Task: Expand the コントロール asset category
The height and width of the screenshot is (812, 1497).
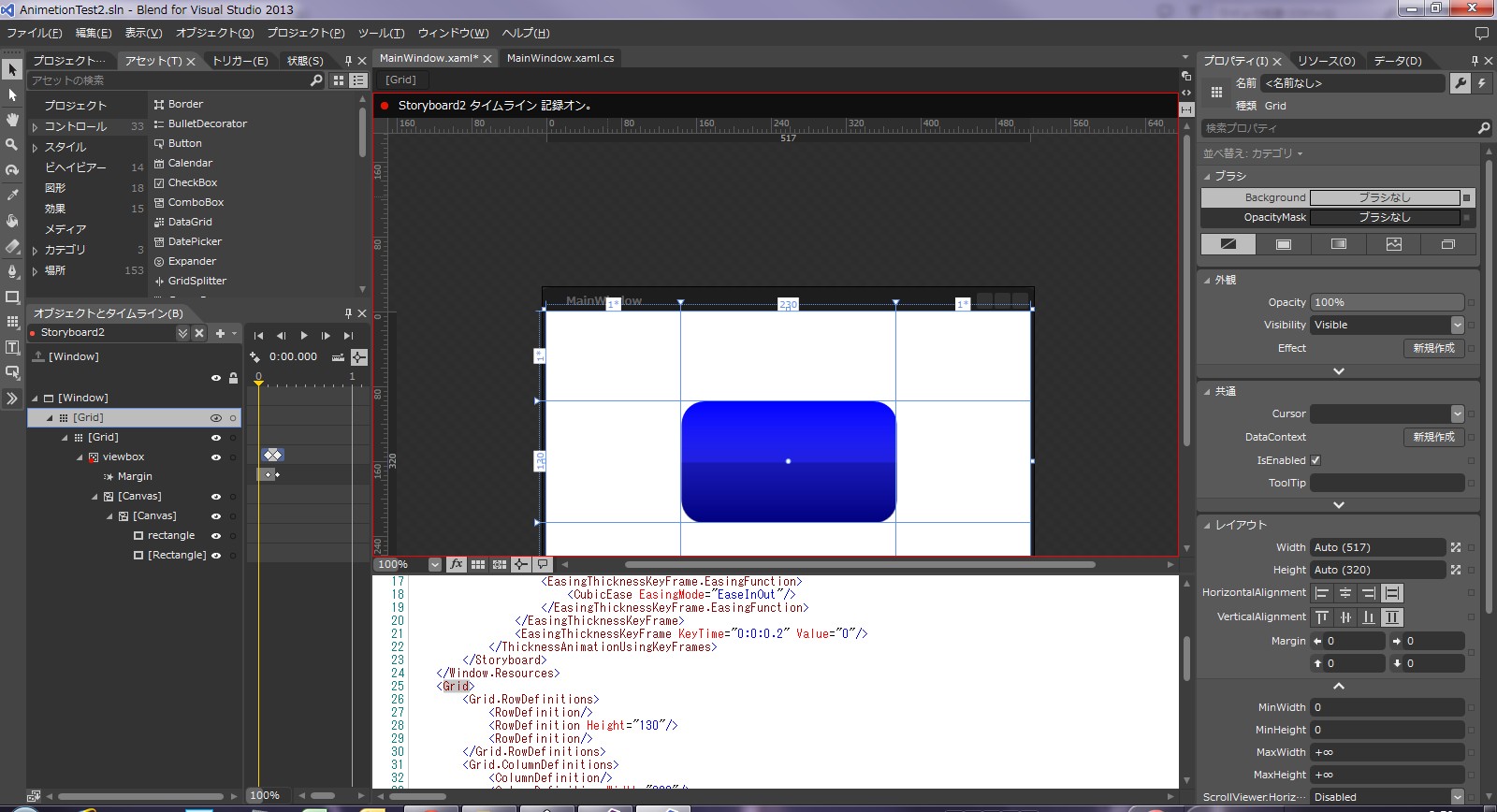Action: click(35, 127)
